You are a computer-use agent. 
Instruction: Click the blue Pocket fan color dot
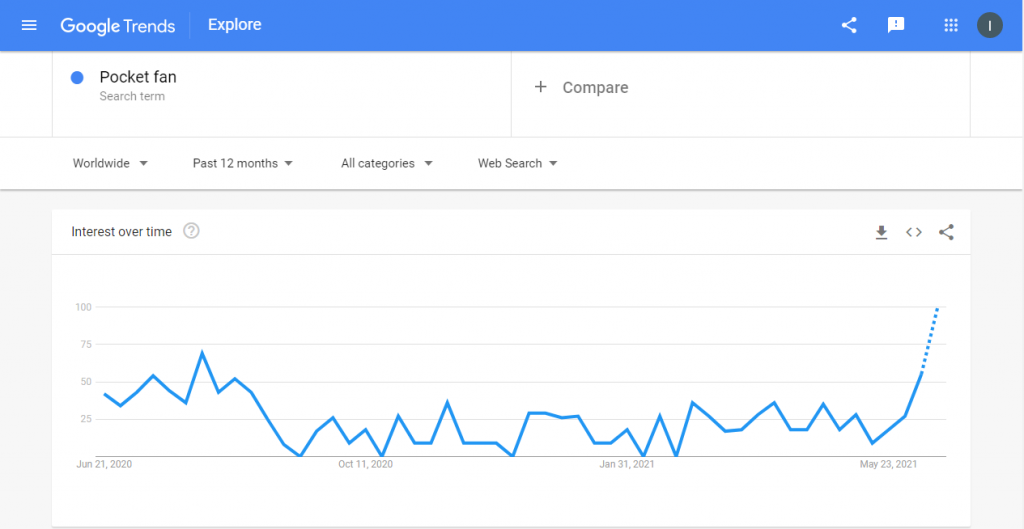(x=77, y=78)
